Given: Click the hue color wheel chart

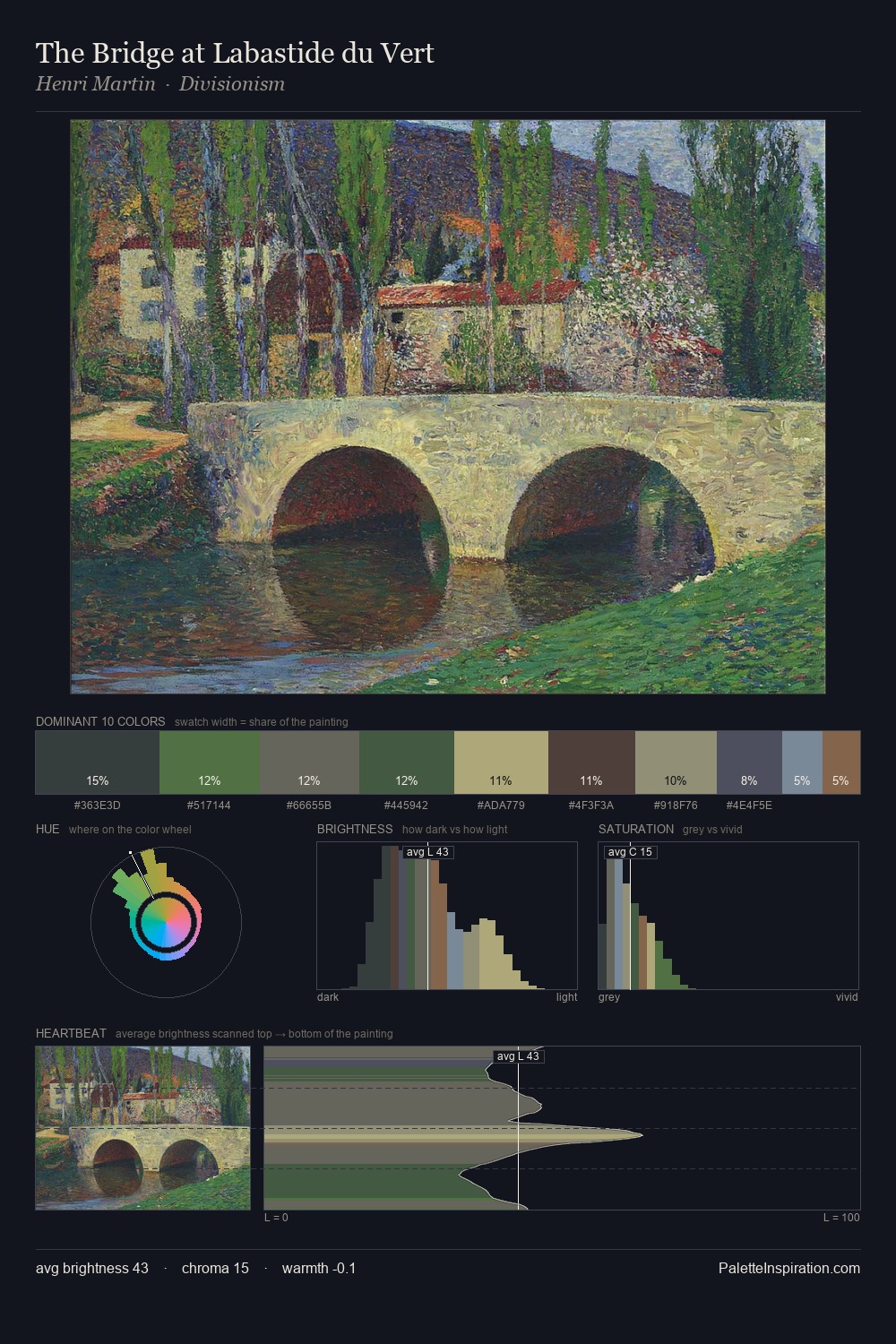Looking at the screenshot, I should click(x=166, y=922).
